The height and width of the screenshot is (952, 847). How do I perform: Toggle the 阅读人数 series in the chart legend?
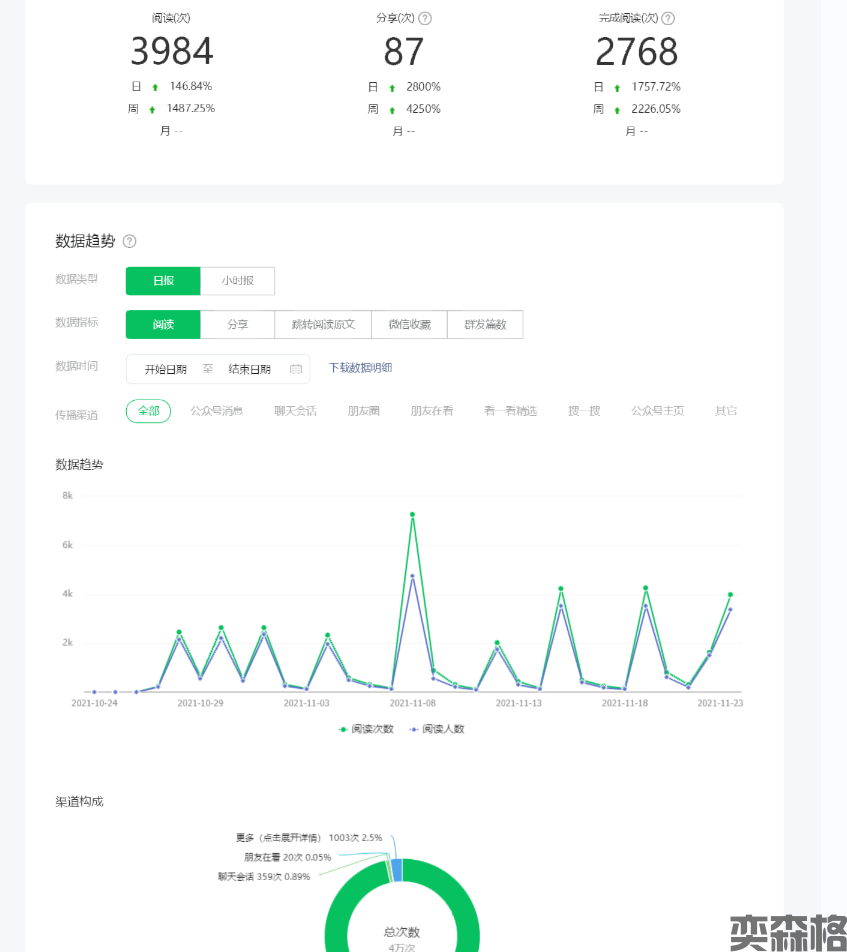[x=436, y=729]
